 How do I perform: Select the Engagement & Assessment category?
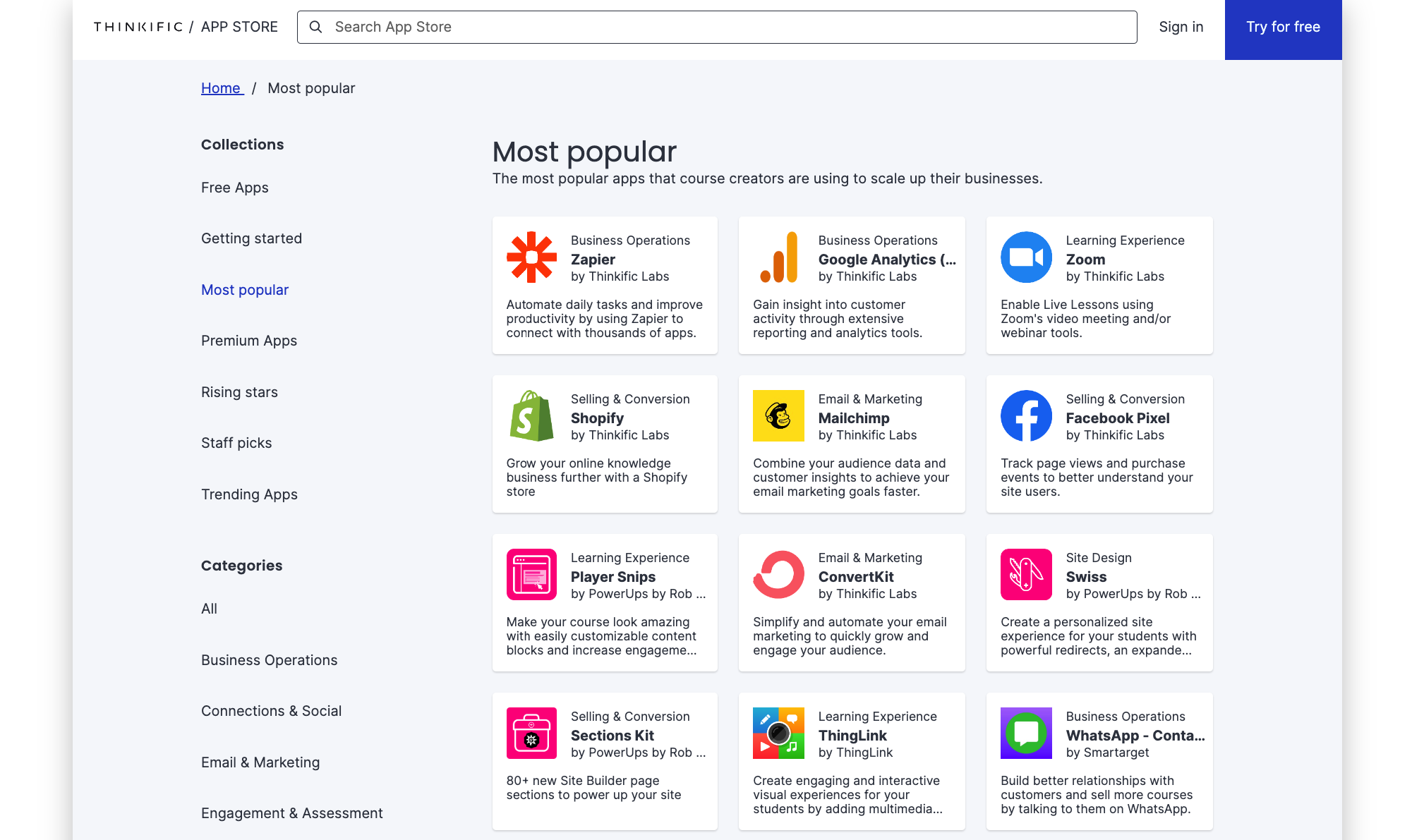point(291,813)
